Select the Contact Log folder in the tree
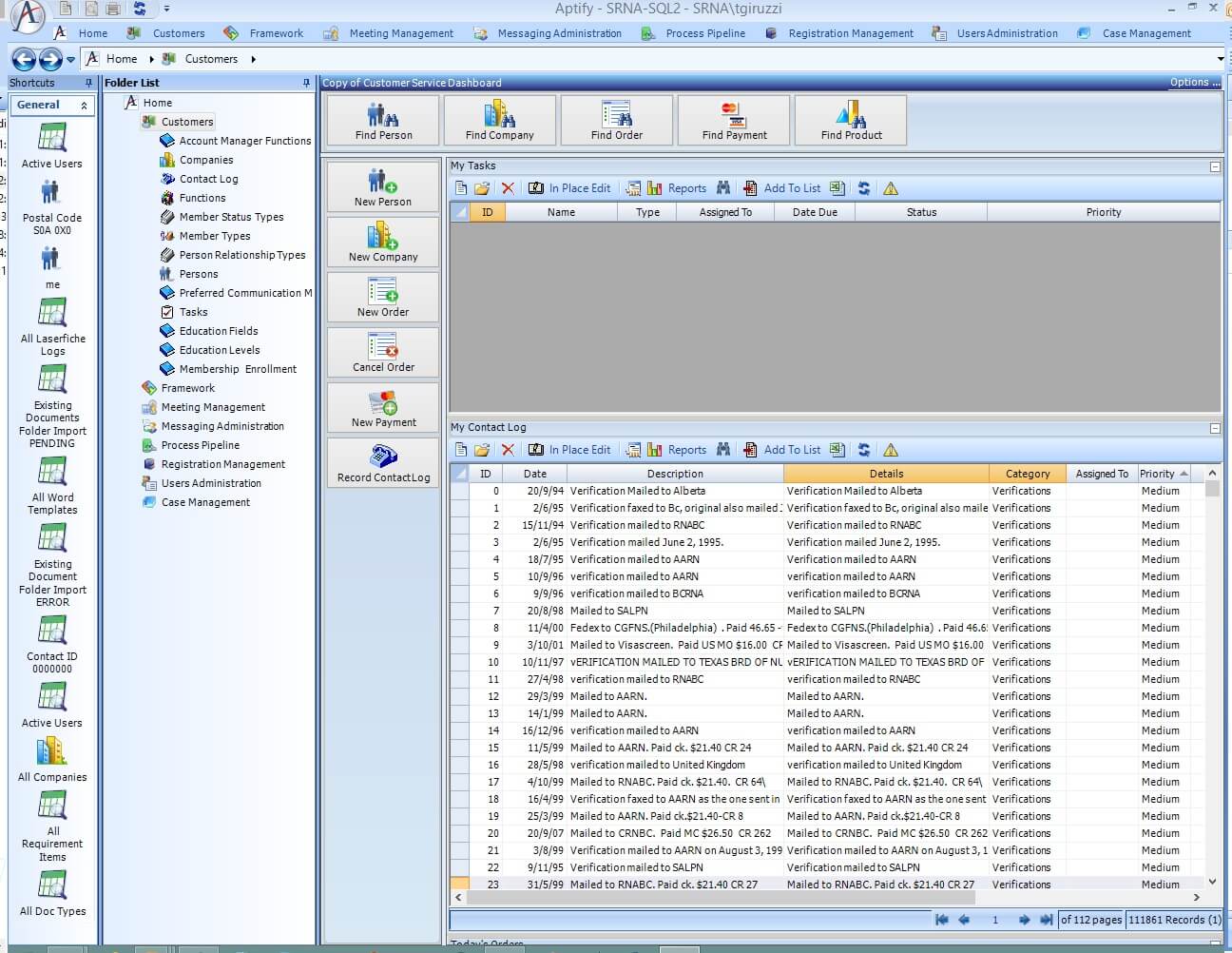The image size is (1232, 953). point(208,179)
